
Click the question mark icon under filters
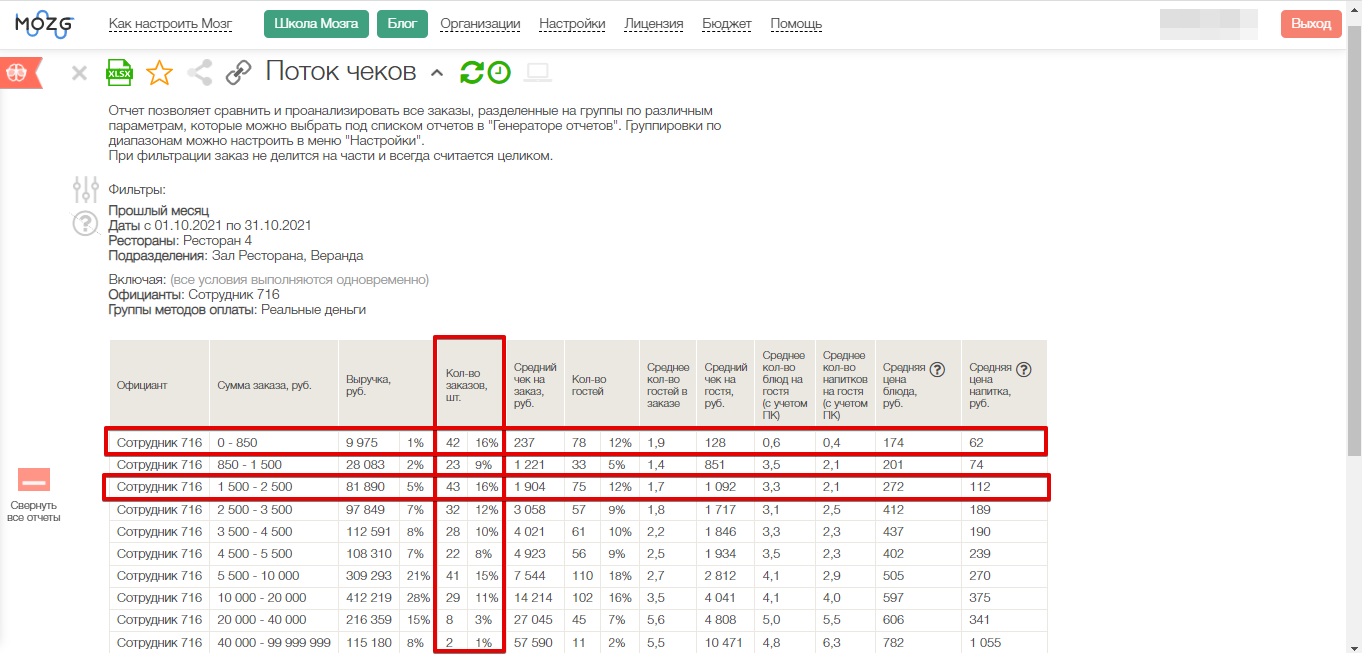86,224
